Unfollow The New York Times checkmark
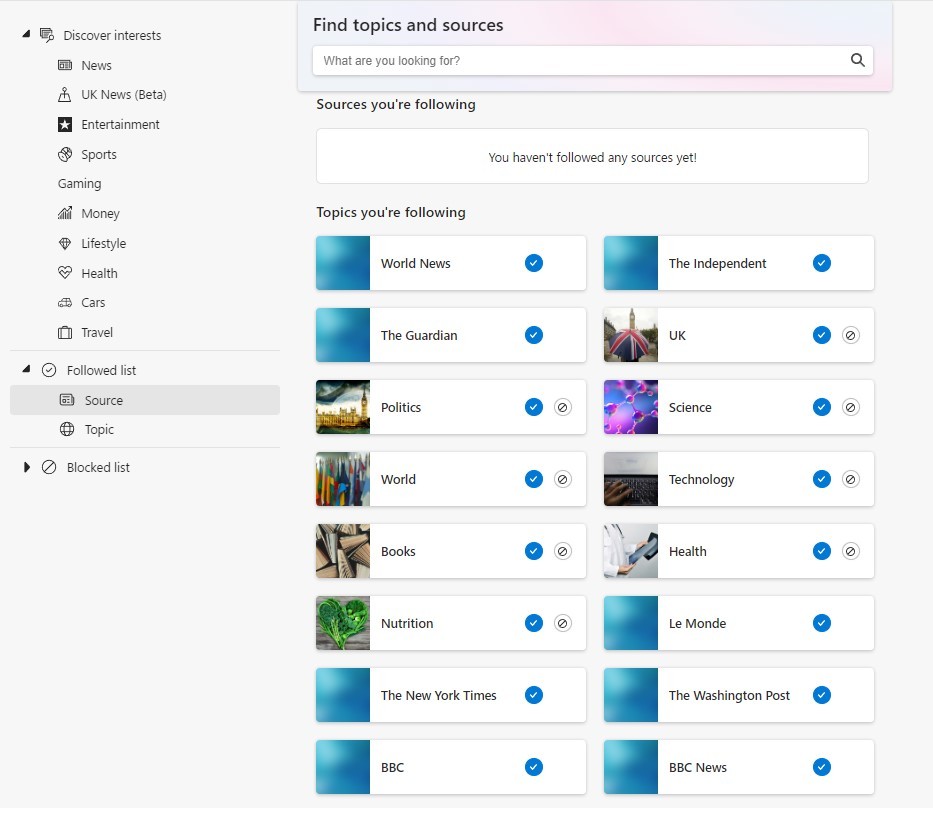The image size is (933, 813). (534, 695)
